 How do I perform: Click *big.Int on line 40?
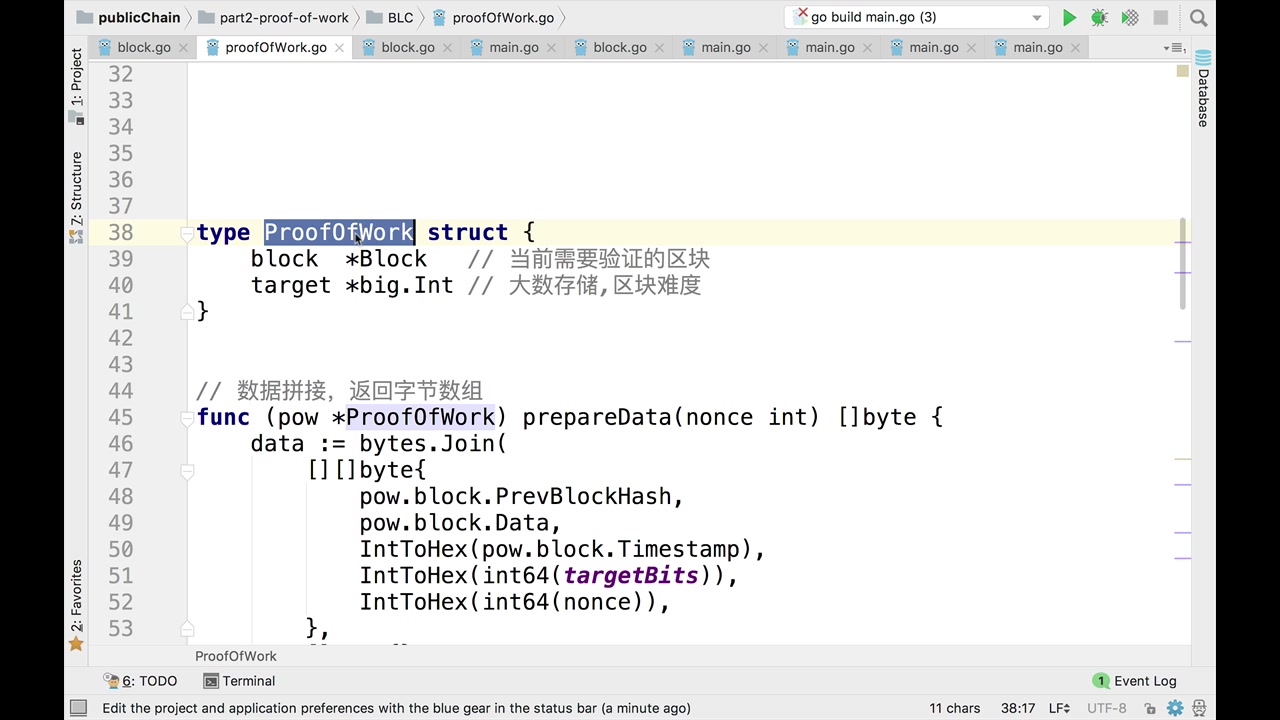399,285
